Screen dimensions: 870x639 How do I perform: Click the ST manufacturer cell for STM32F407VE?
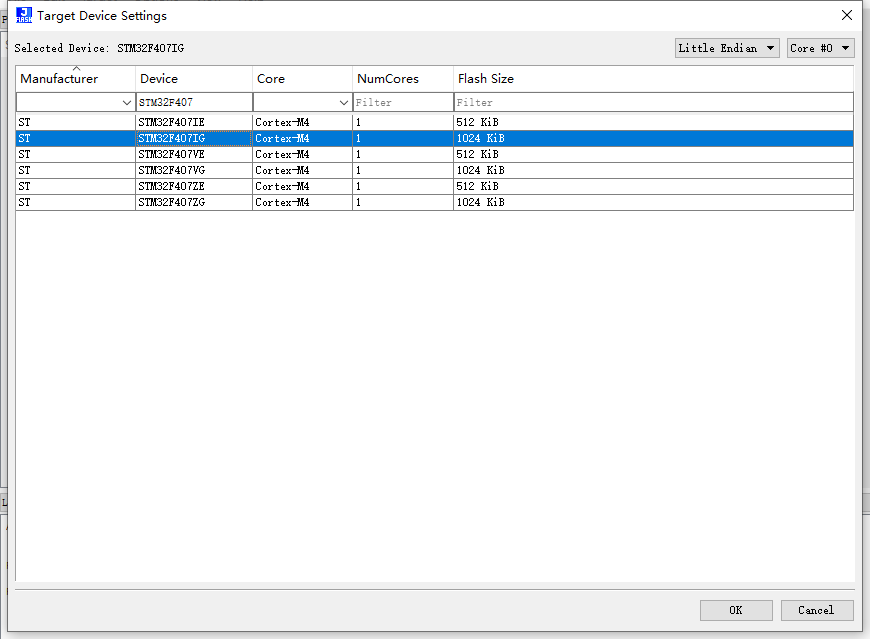pos(75,154)
